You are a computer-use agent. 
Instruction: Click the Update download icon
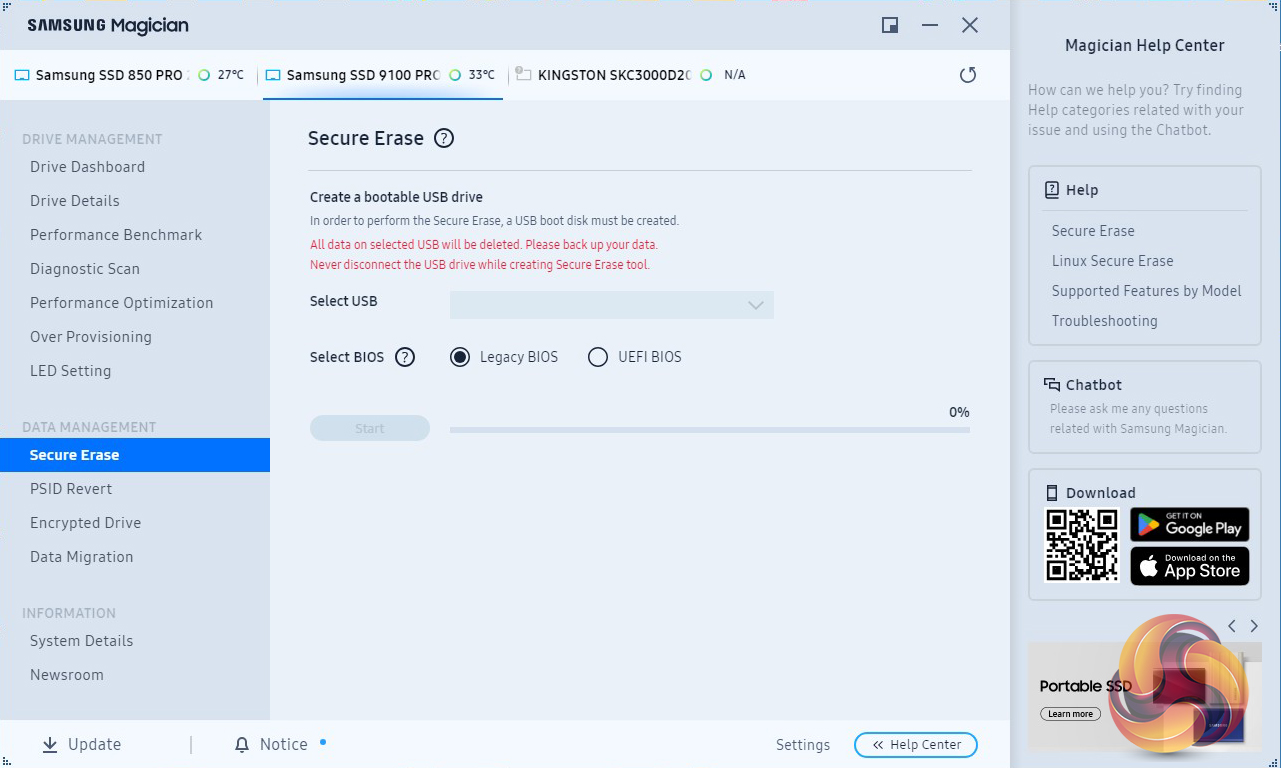[x=50, y=745]
